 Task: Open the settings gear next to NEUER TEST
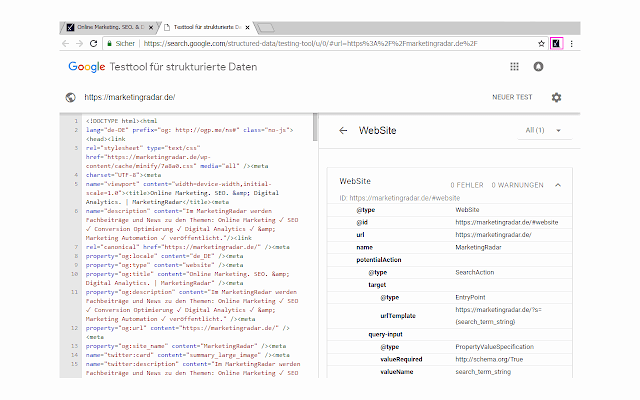click(556, 97)
